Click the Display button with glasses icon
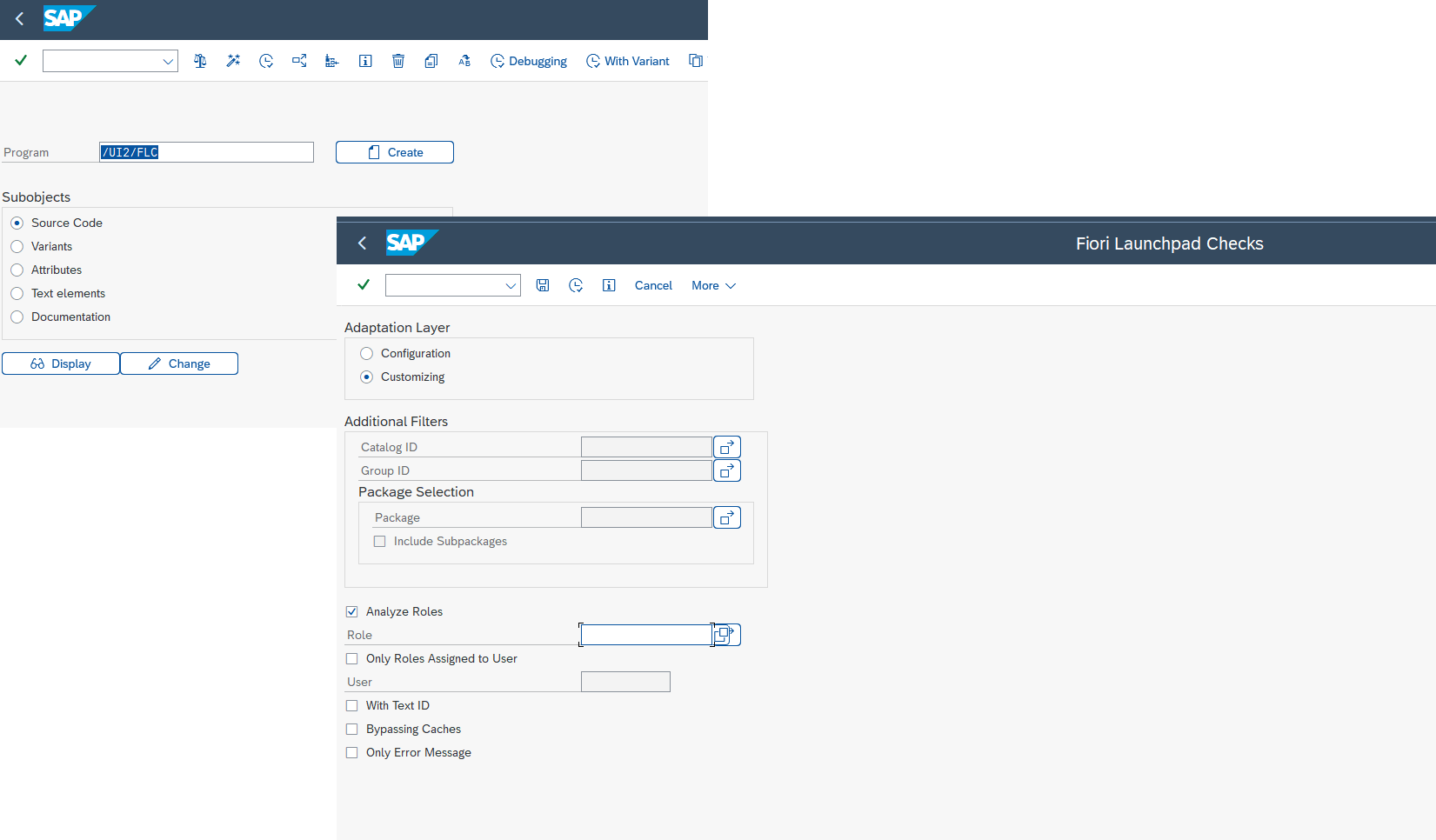 tap(61, 363)
